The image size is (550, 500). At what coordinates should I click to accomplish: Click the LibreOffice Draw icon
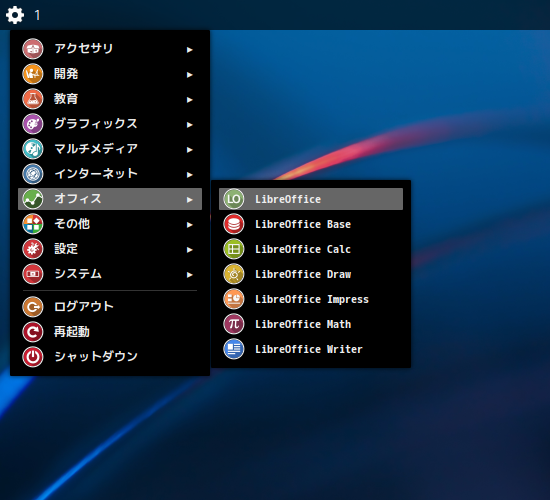click(234, 274)
